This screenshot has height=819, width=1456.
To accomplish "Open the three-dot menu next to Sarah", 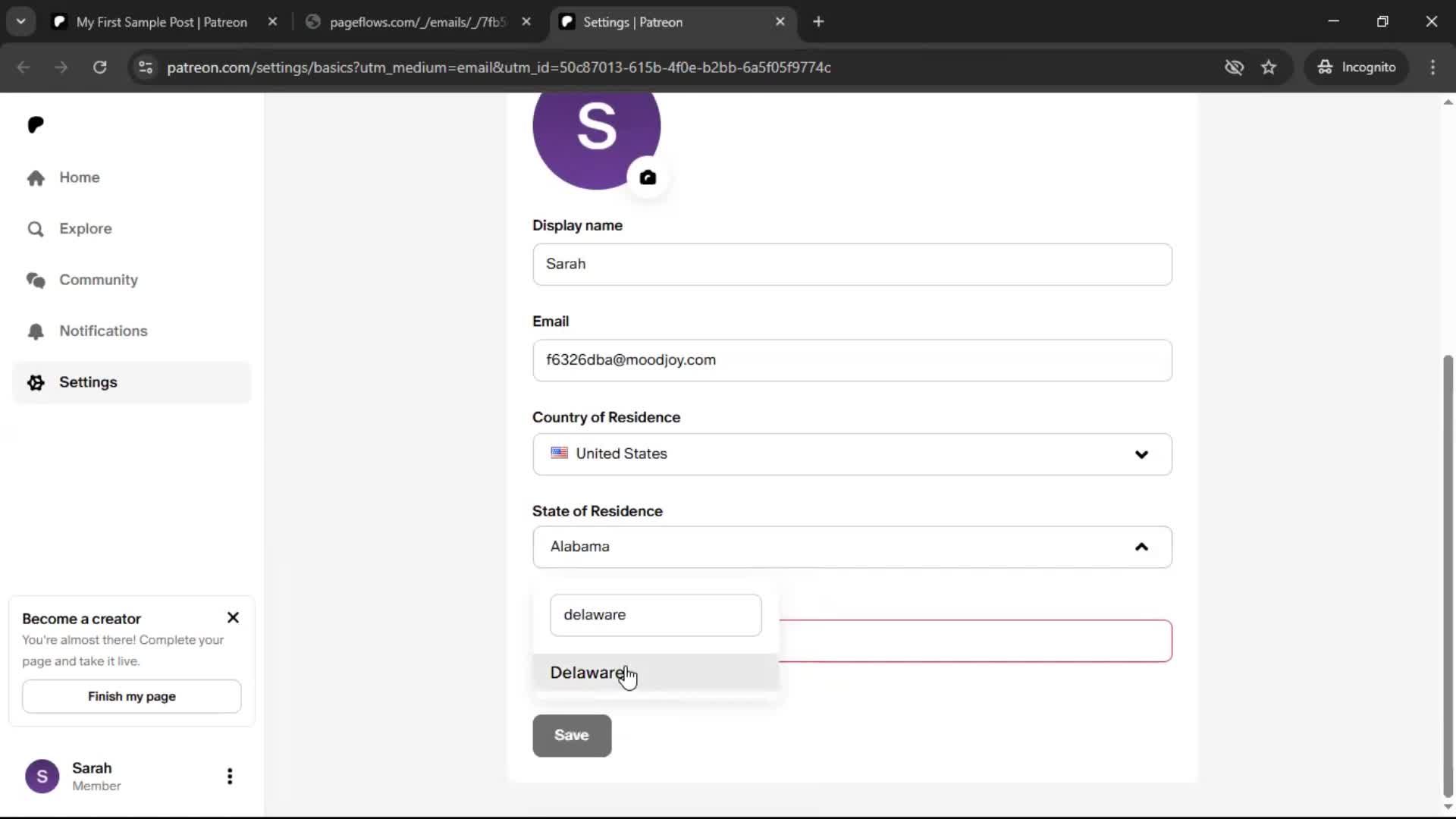I will point(230,776).
